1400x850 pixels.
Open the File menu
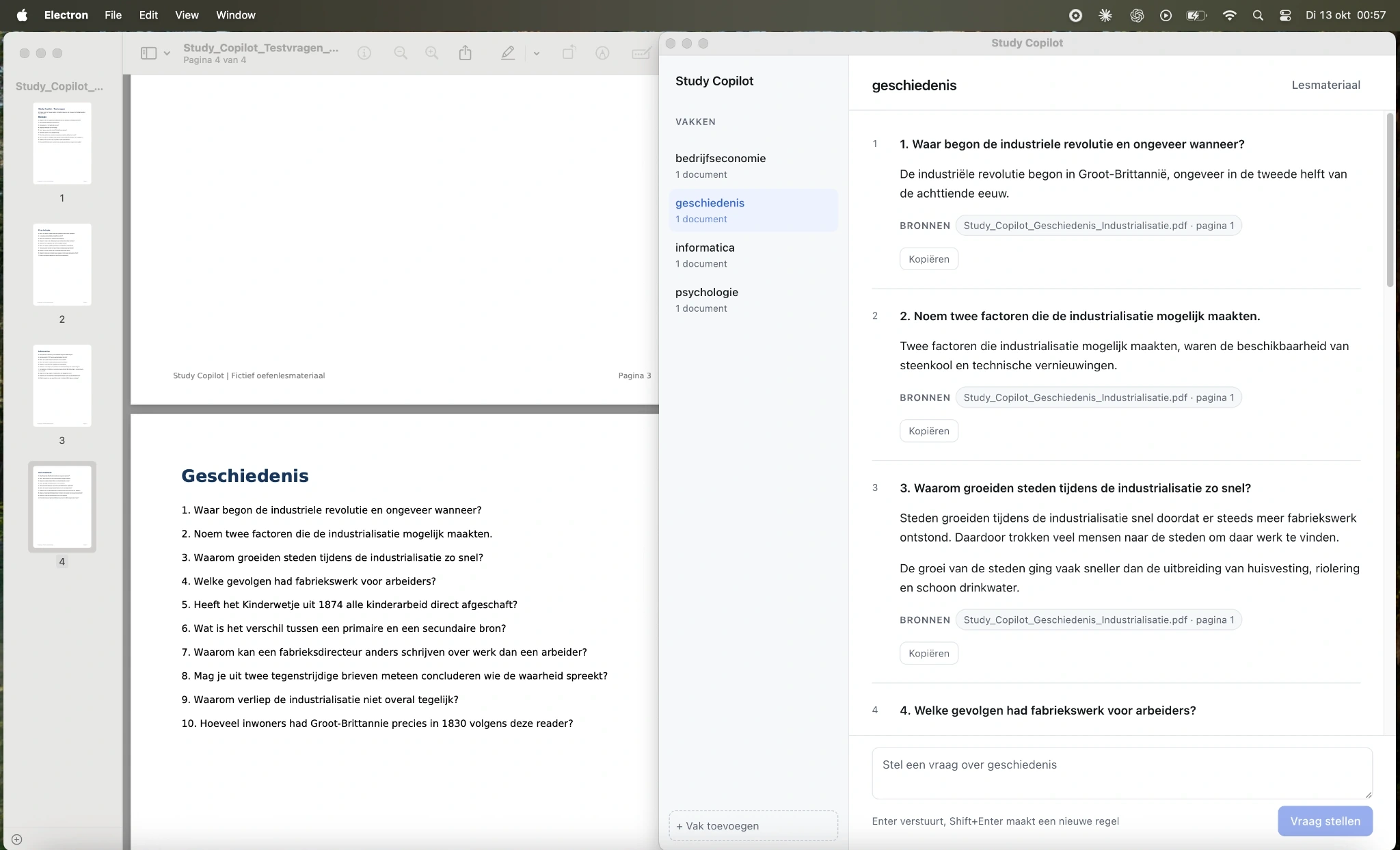pyautogui.click(x=113, y=15)
